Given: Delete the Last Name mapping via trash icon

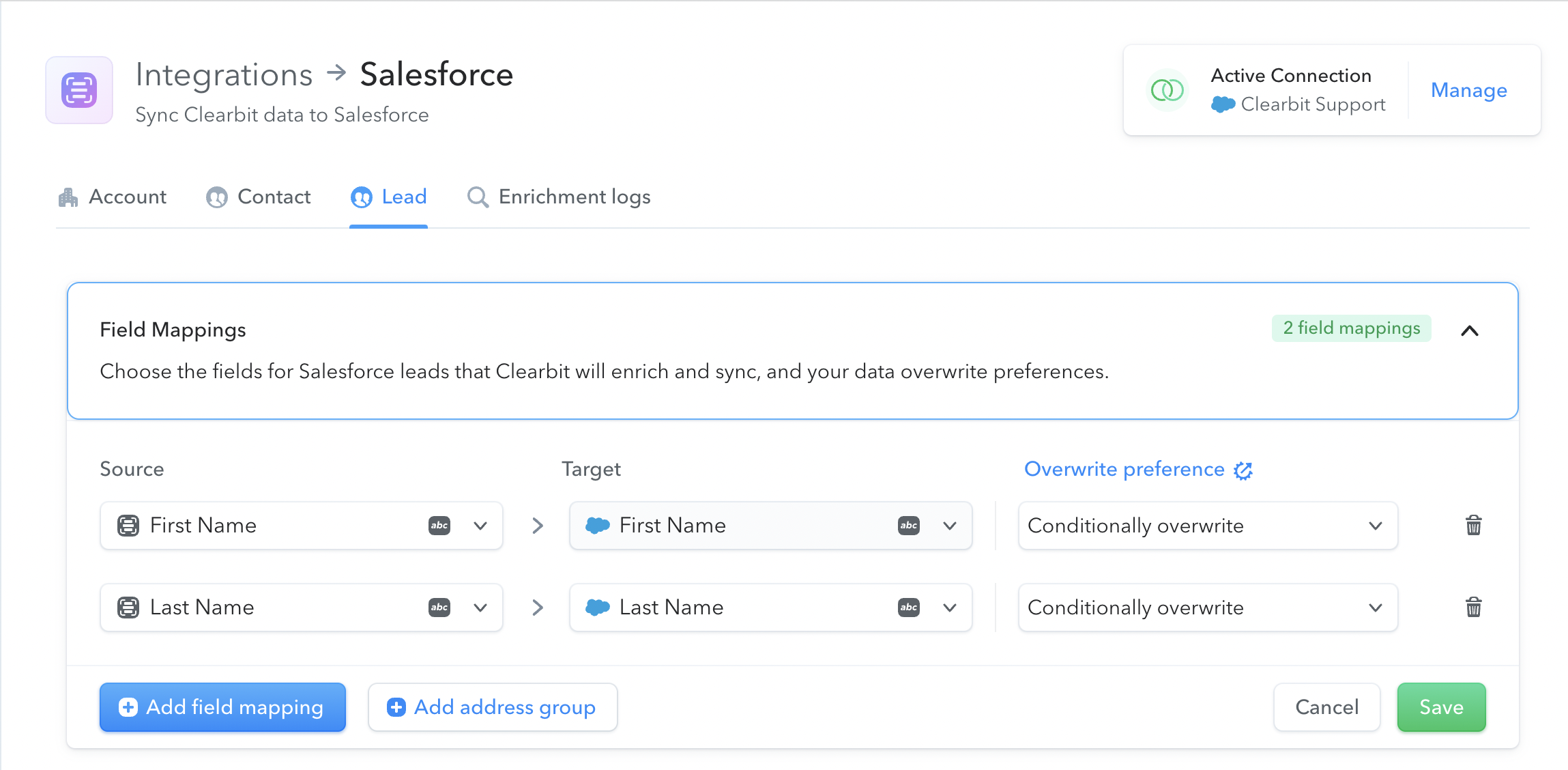Looking at the screenshot, I should [x=1473, y=607].
